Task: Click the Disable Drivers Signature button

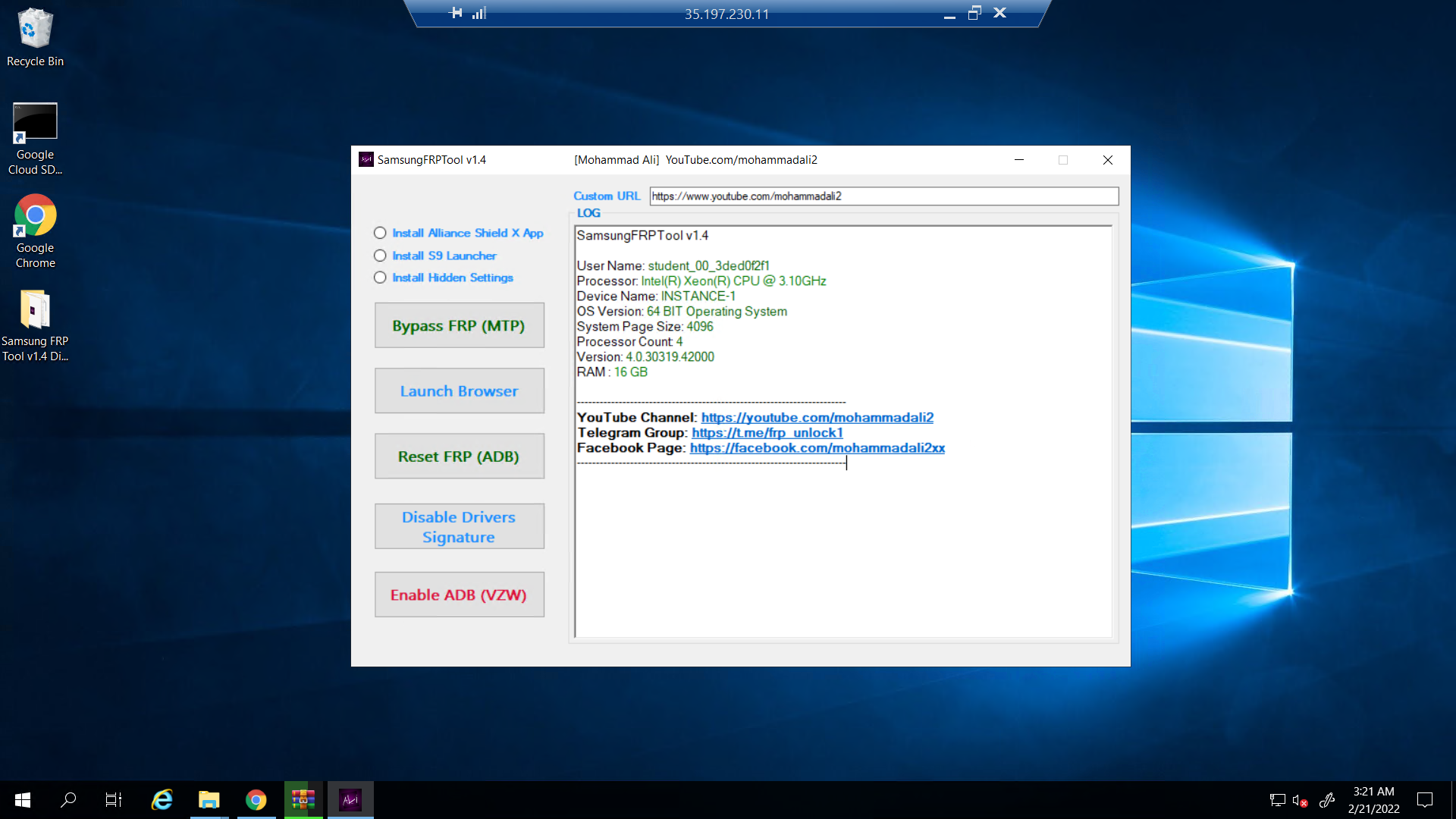Action: [x=459, y=527]
